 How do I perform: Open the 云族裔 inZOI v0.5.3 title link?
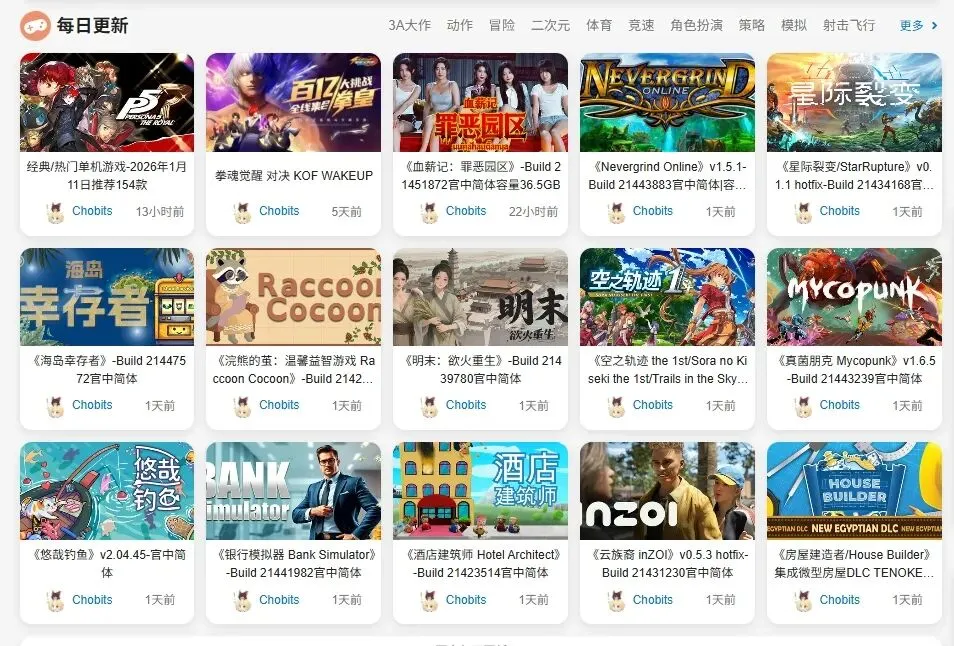(x=667, y=564)
